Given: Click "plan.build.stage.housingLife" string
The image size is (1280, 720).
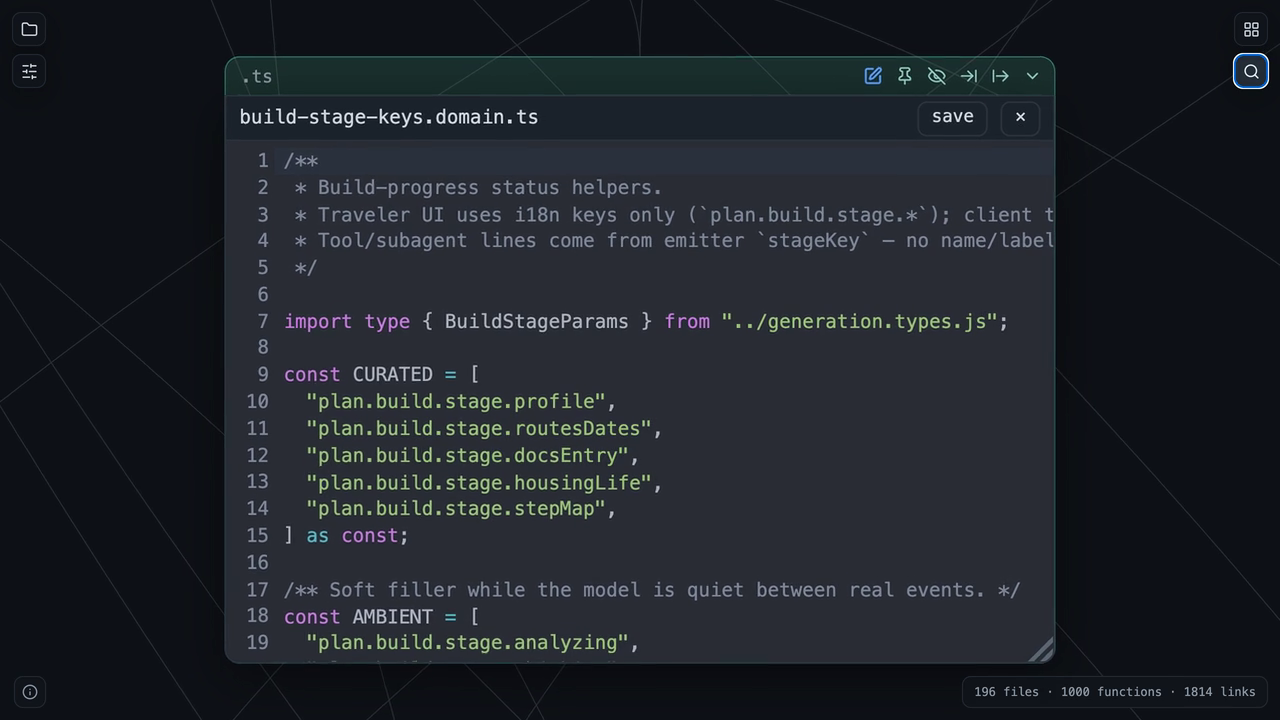Looking at the screenshot, I should point(479,483).
